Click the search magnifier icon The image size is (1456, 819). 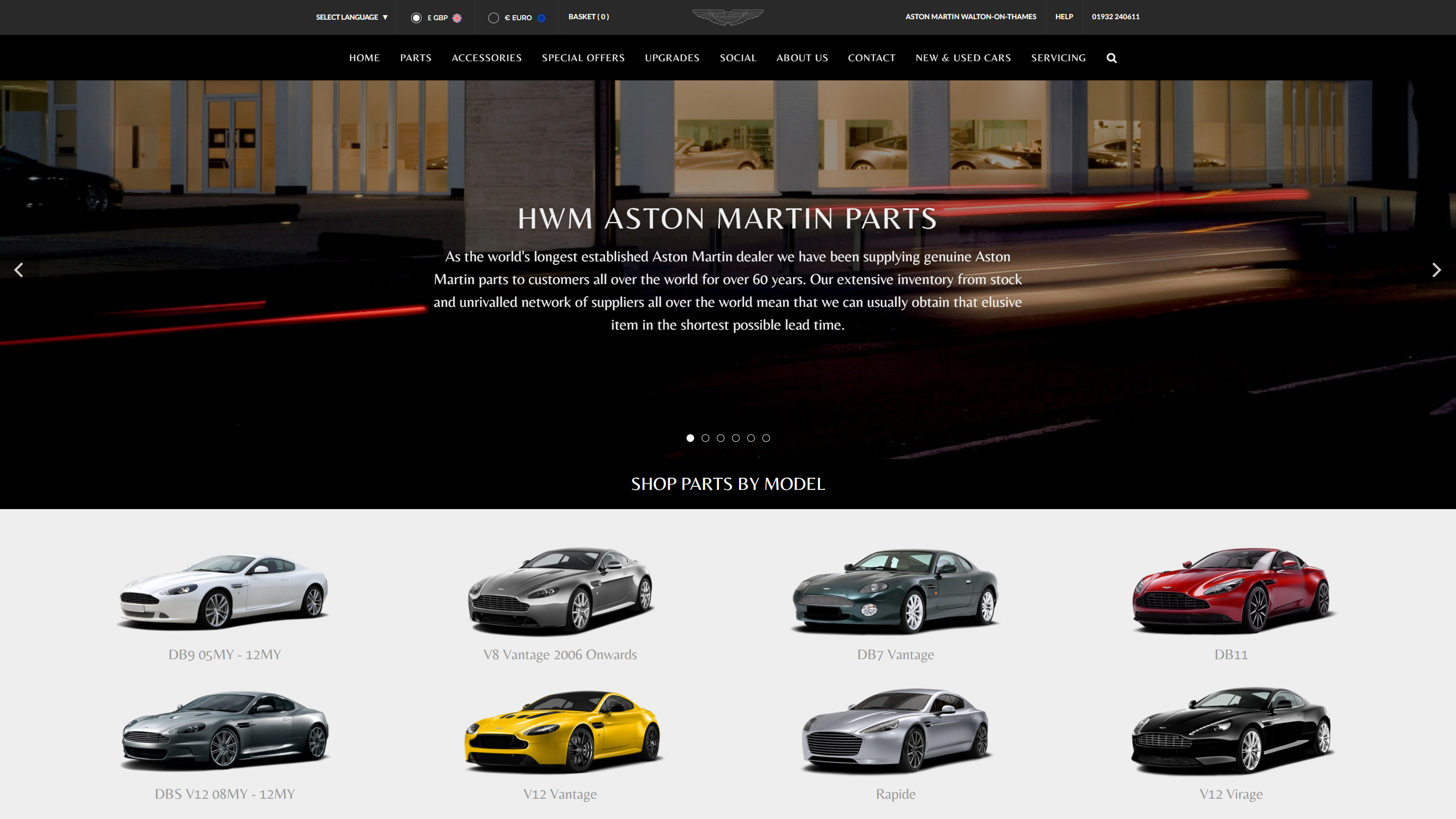(1111, 58)
